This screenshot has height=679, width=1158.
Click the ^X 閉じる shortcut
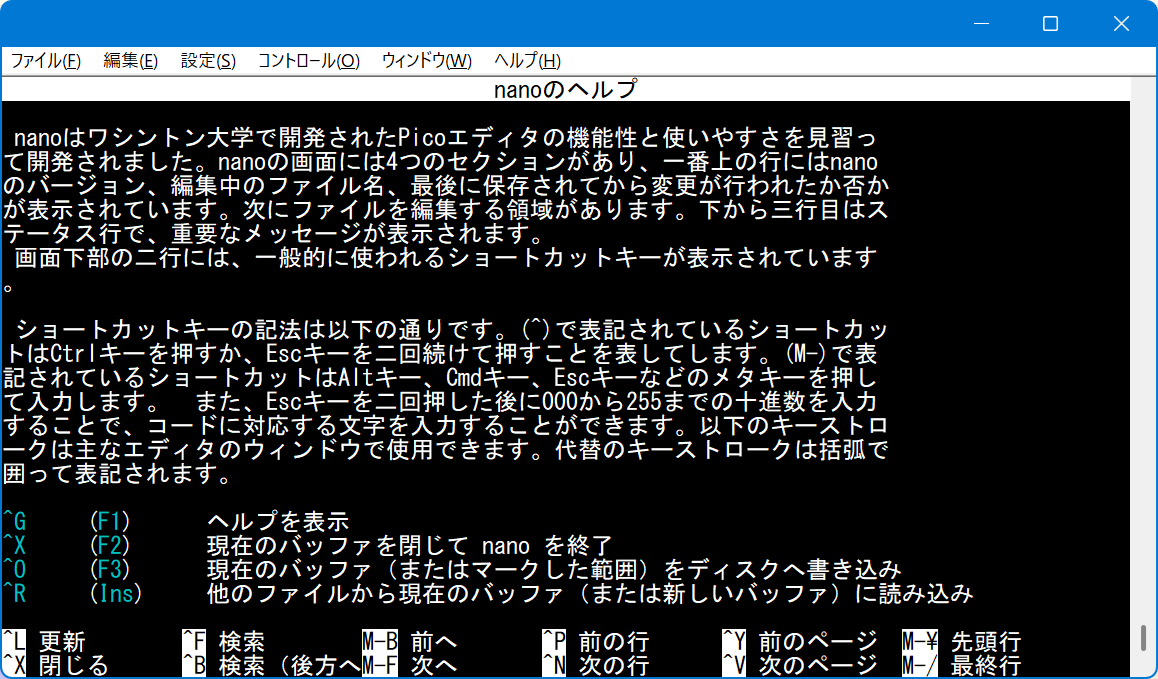(56, 666)
